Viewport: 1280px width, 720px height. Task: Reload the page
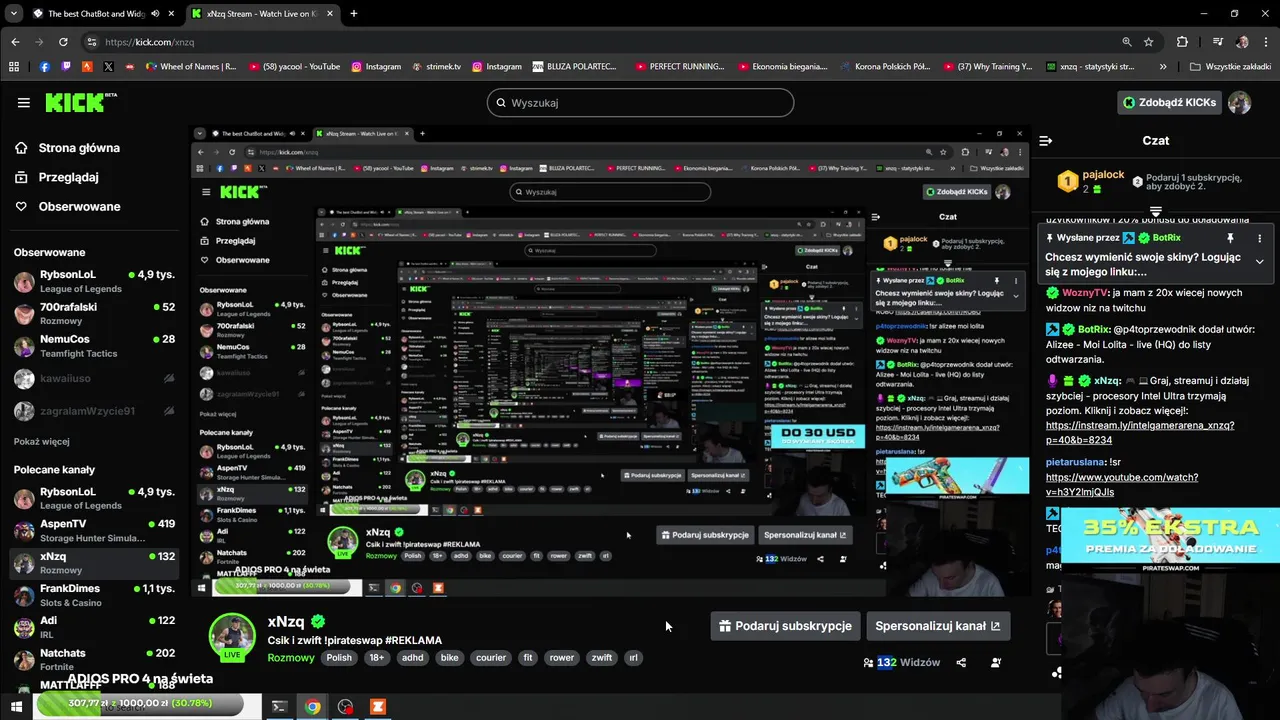coord(63,42)
